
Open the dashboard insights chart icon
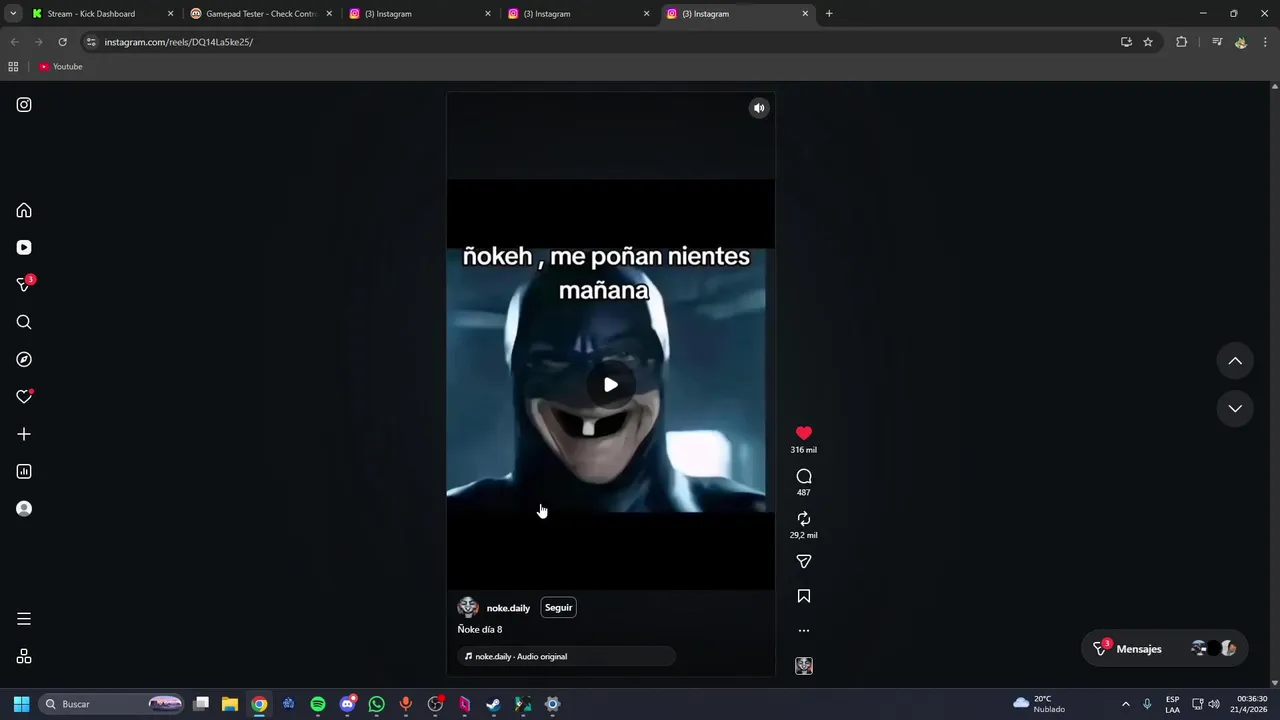click(x=24, y=471)
